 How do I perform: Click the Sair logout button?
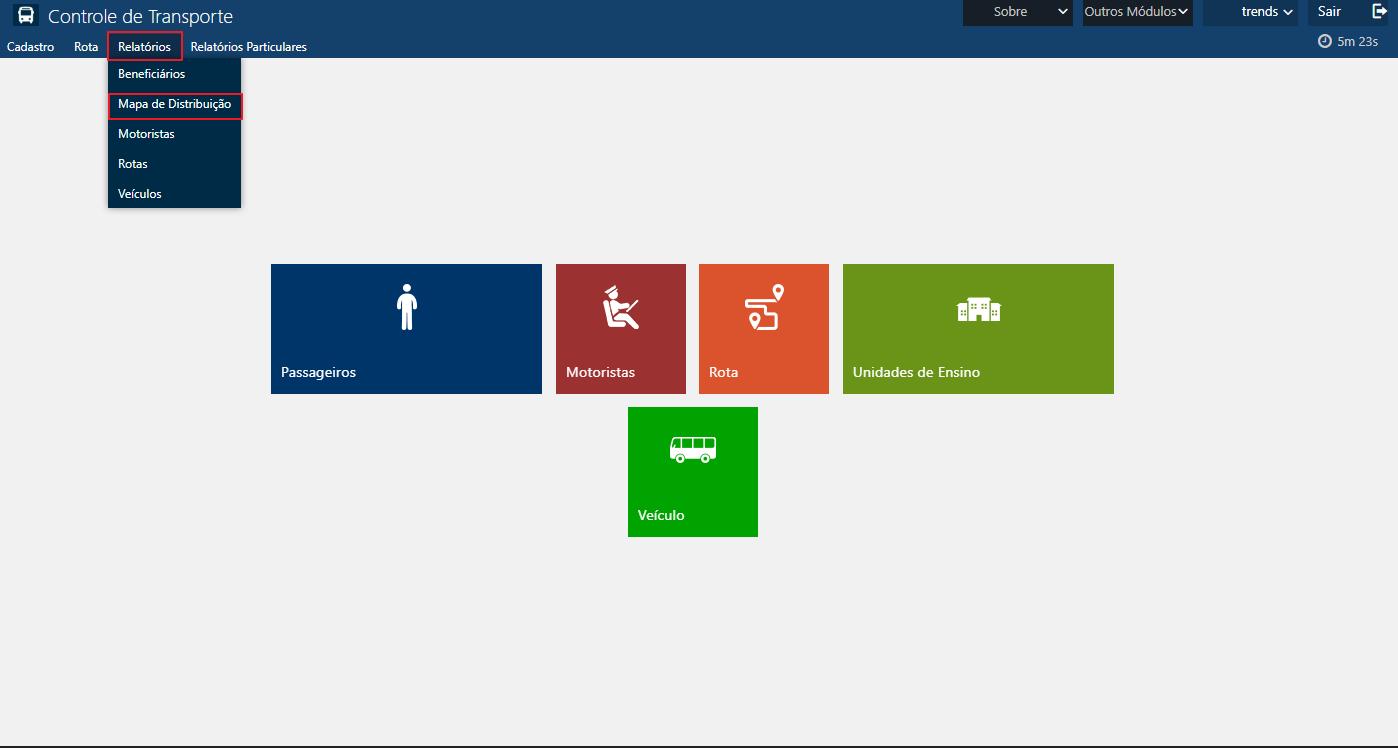[1329, 12]
